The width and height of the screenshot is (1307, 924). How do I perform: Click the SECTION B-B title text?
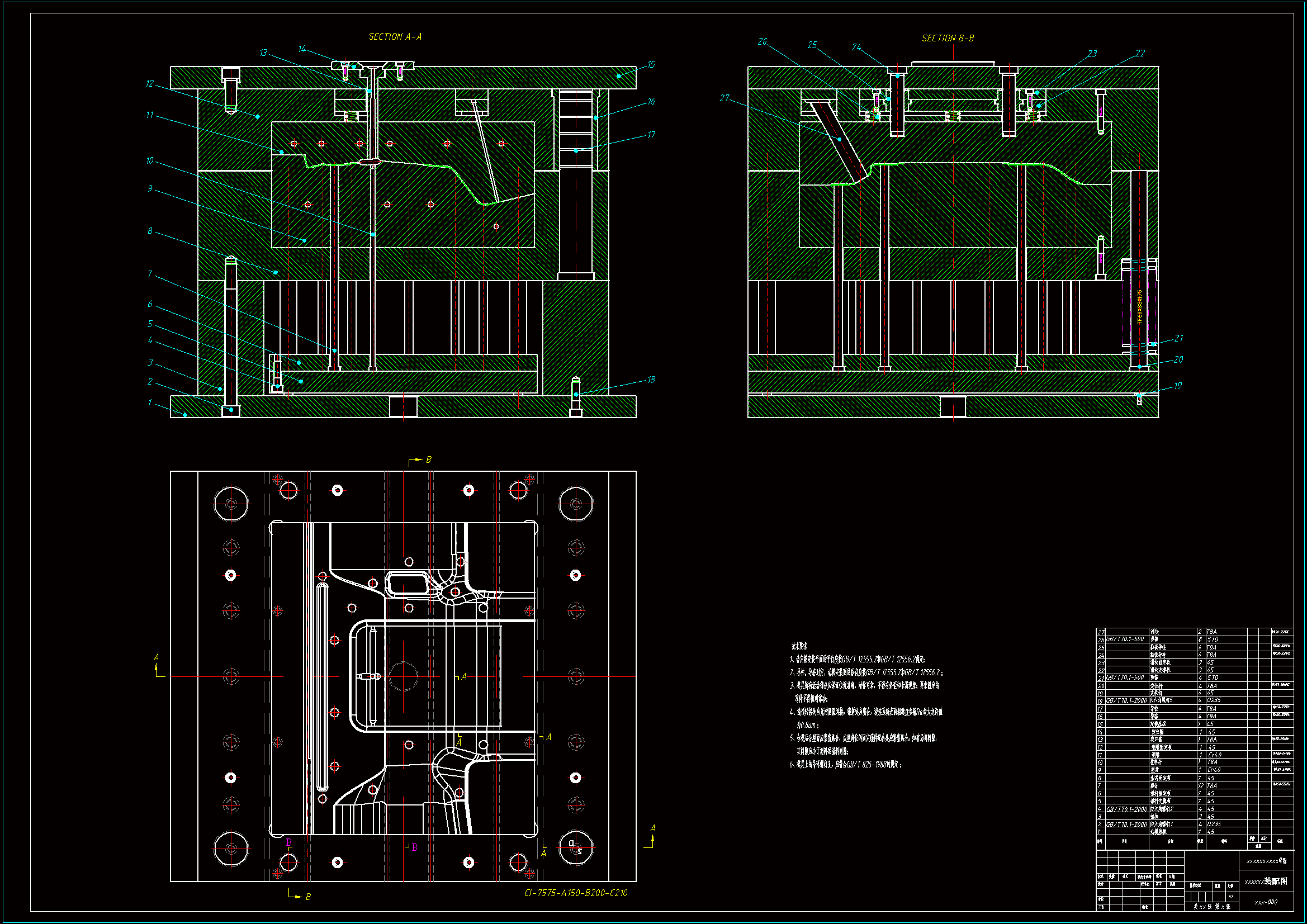point(947,39)
